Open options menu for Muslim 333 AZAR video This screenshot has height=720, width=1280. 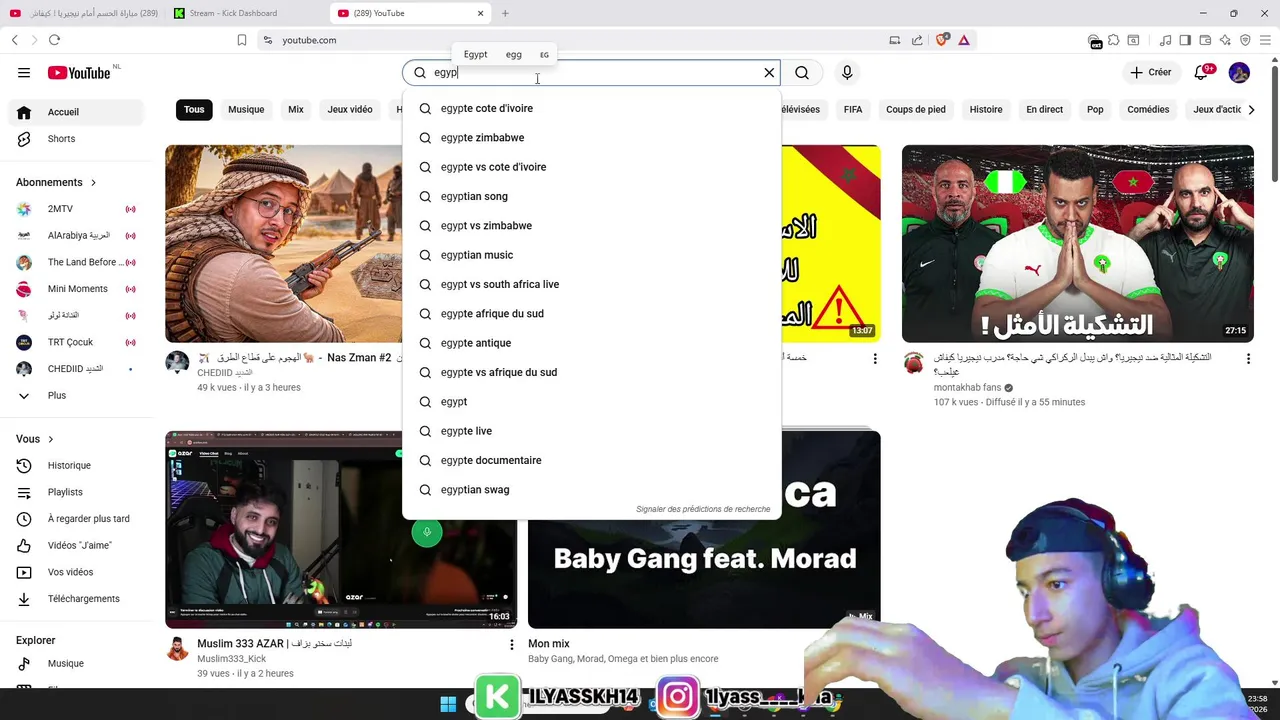click(512, 645)
